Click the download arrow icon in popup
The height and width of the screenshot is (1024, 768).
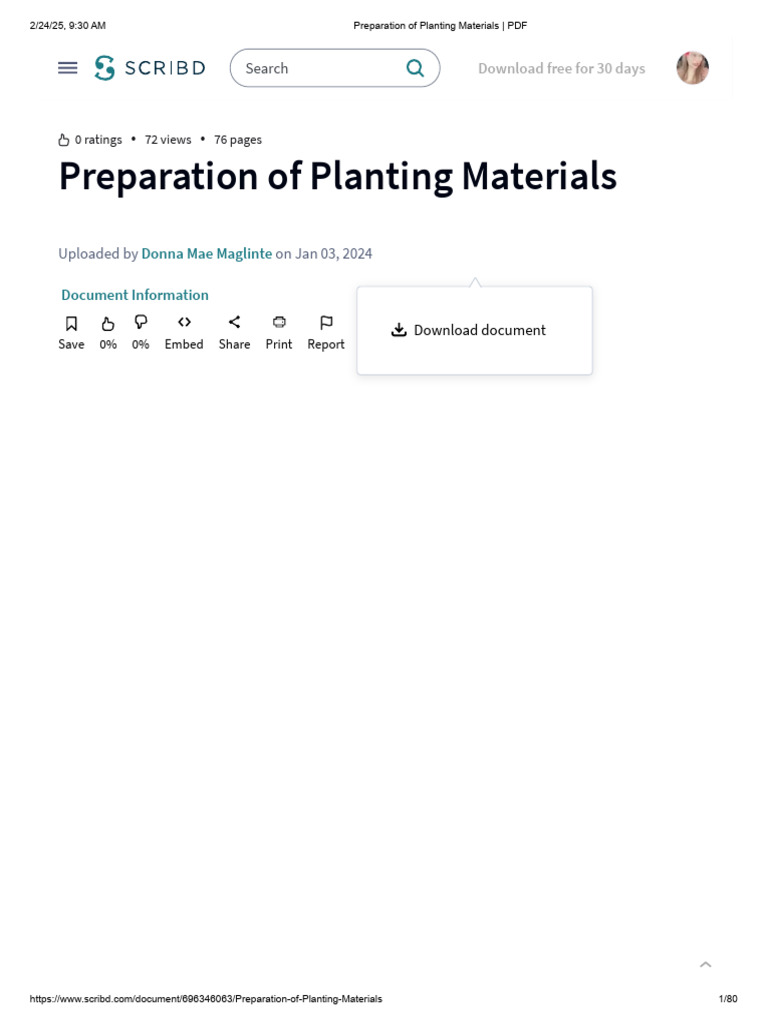pos(398,330)
